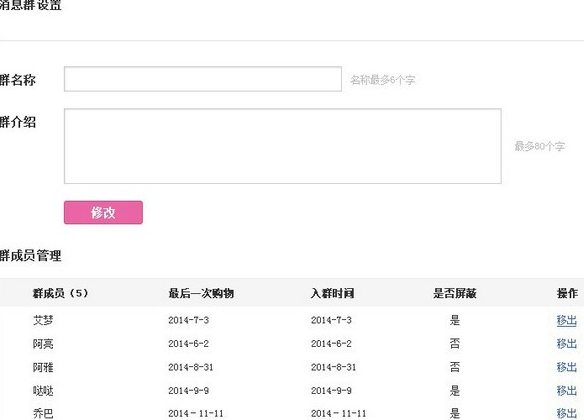
Task: Select member name 哒哒
Action: 43,391
